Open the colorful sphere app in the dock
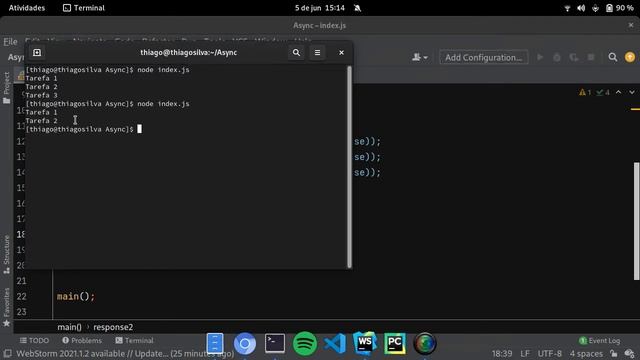The image size is (640, 360). (425, 343)
